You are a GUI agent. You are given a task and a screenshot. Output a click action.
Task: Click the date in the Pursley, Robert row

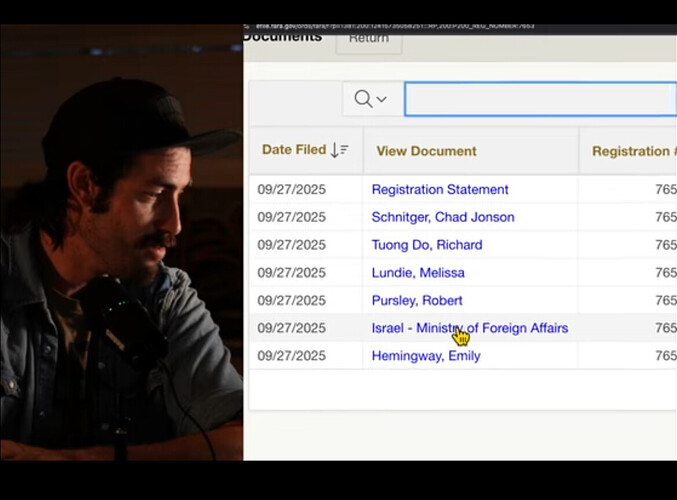pyautogui.click(x=291, y=301)
